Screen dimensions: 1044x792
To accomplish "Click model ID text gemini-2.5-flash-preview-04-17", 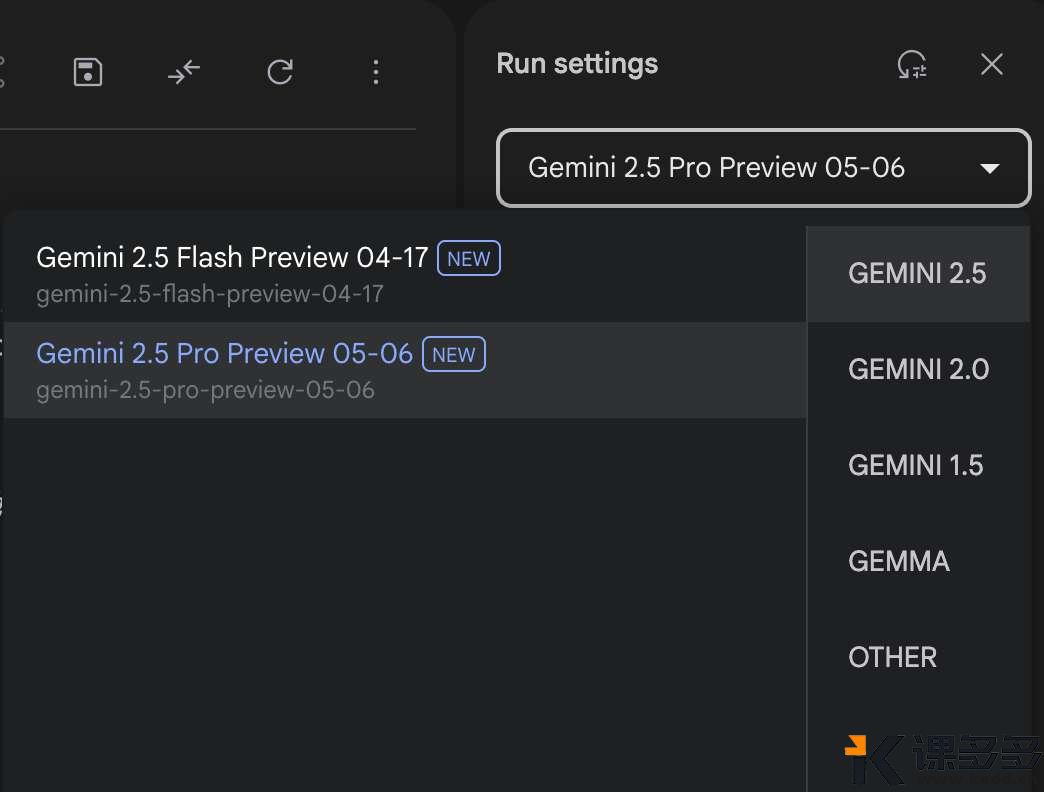I will pyautogui.click(x=210, y=294).
